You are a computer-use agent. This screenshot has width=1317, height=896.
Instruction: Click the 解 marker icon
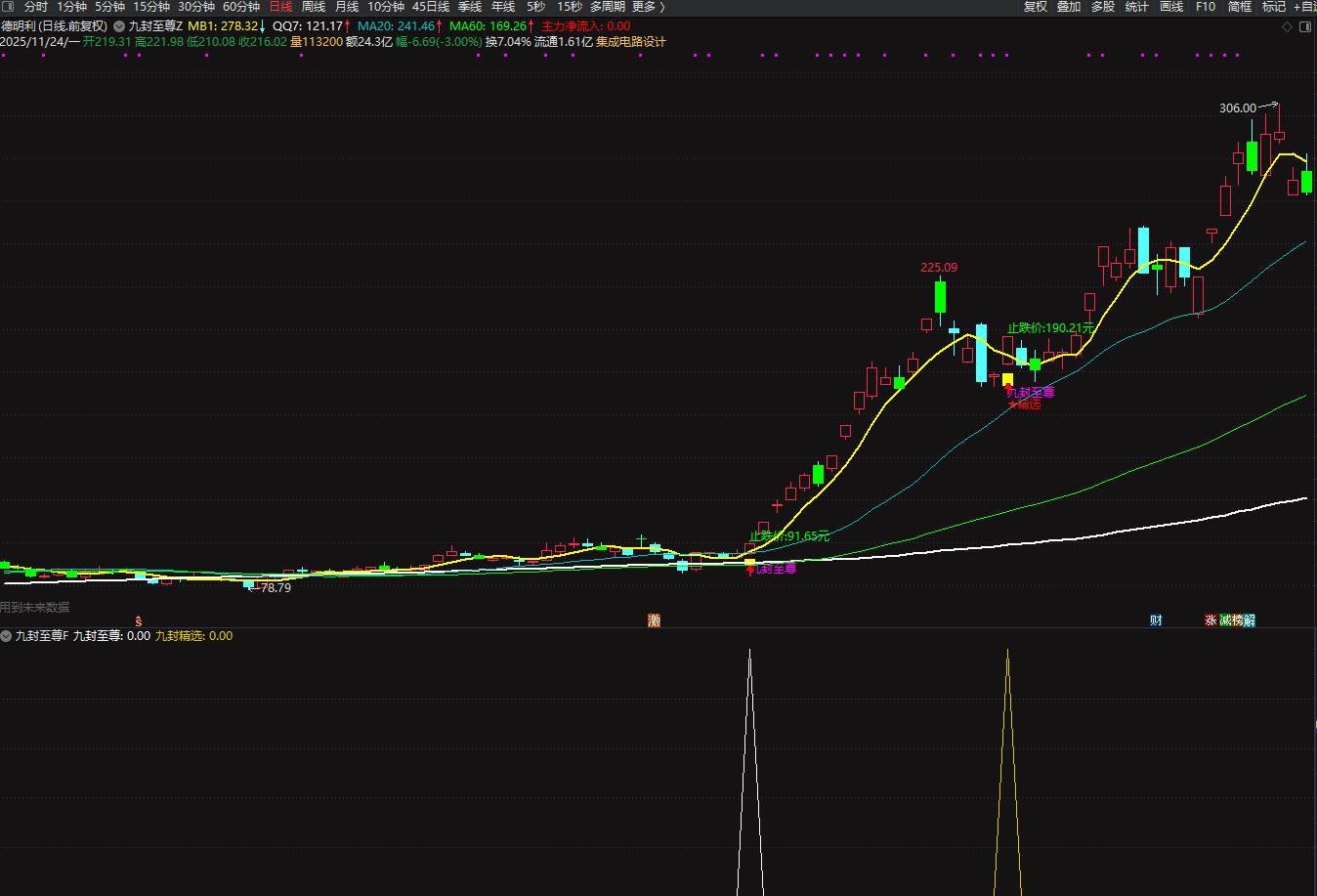pos(1249,620)
